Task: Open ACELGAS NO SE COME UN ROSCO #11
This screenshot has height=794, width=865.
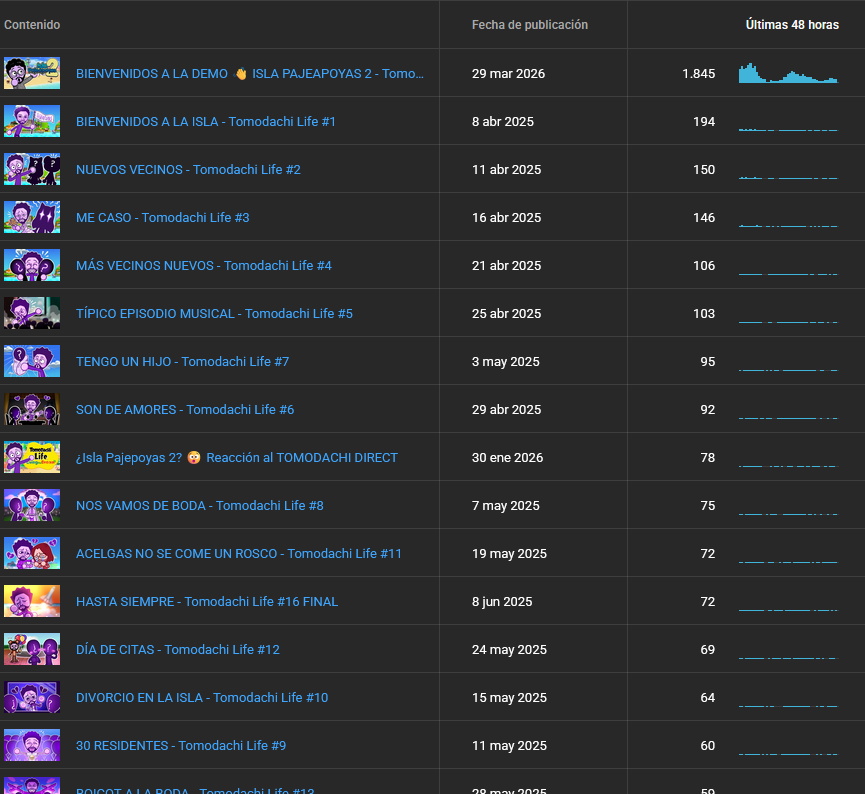Action: [239, 553]
